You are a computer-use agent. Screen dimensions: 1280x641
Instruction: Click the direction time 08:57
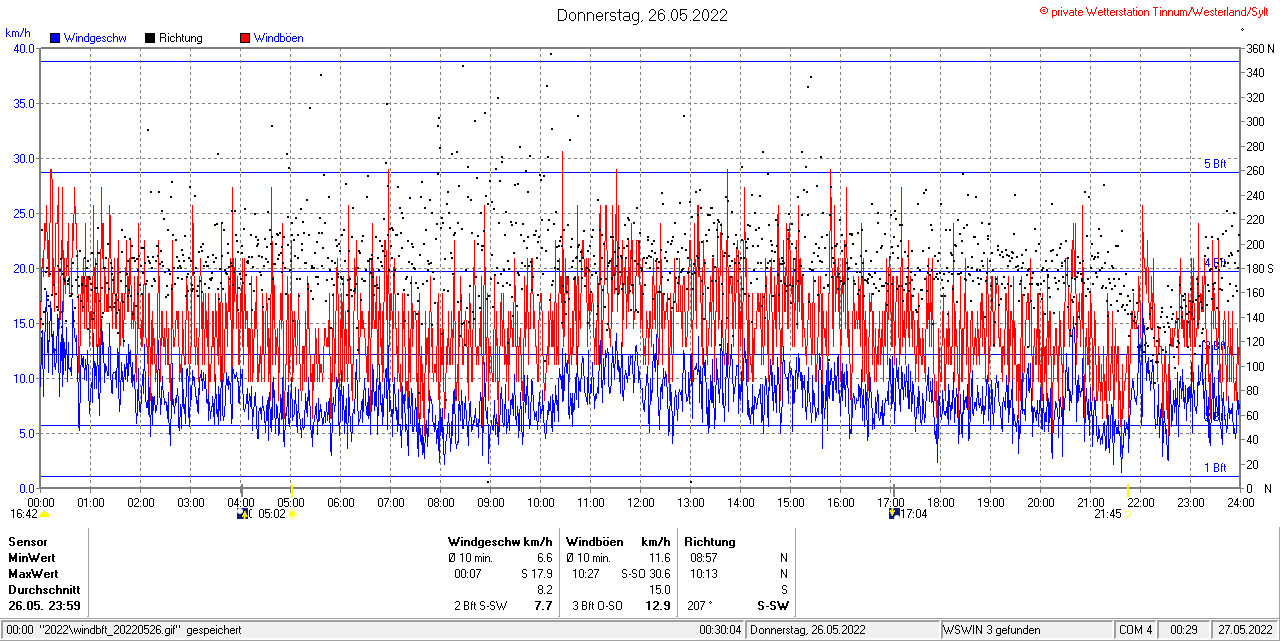tap(704, 557)
